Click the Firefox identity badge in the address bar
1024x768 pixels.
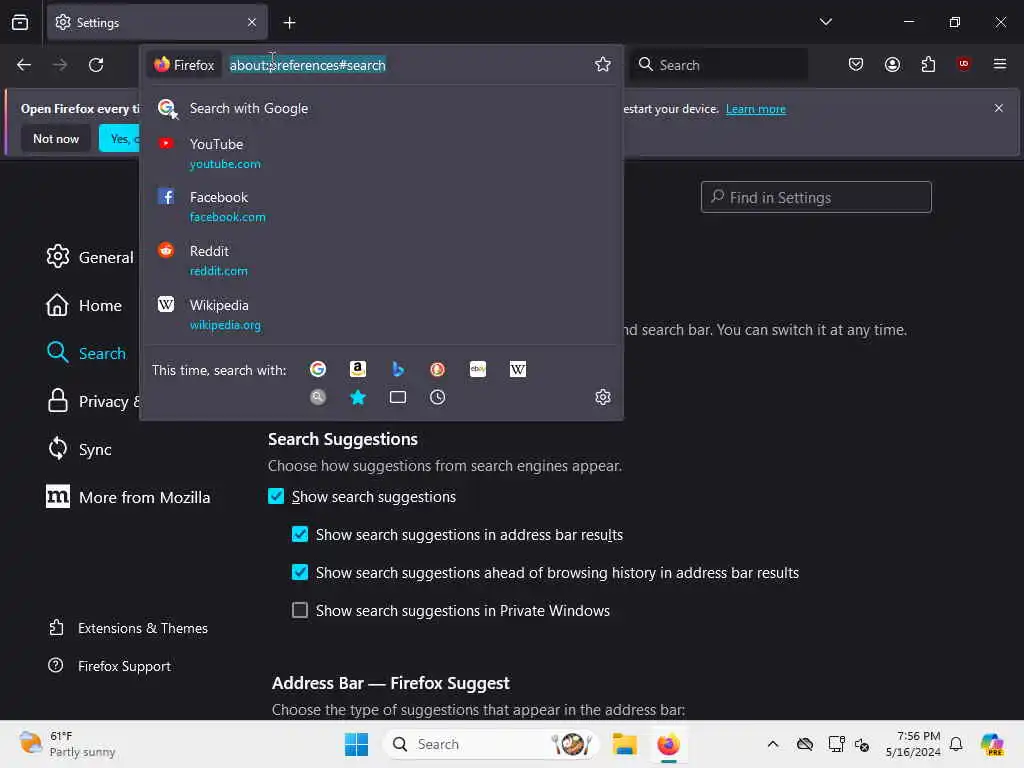(x=184, y=65)
